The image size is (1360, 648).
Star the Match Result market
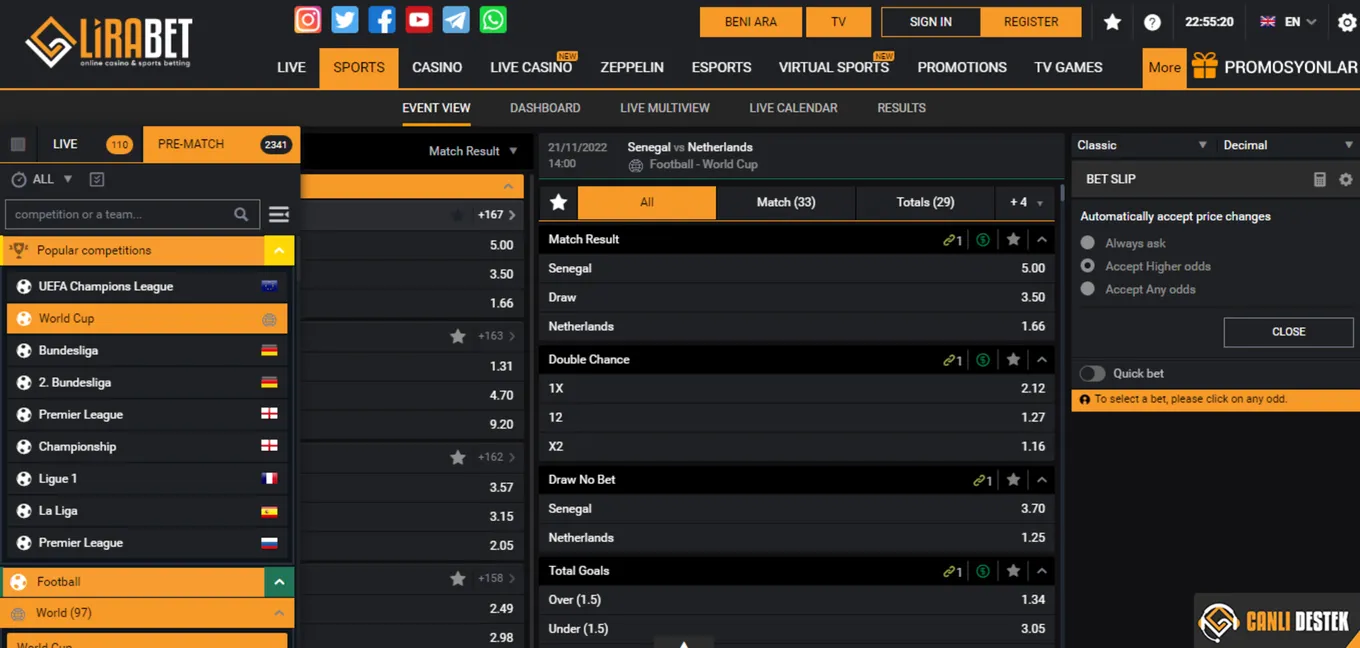click(x=1013, y=240)
